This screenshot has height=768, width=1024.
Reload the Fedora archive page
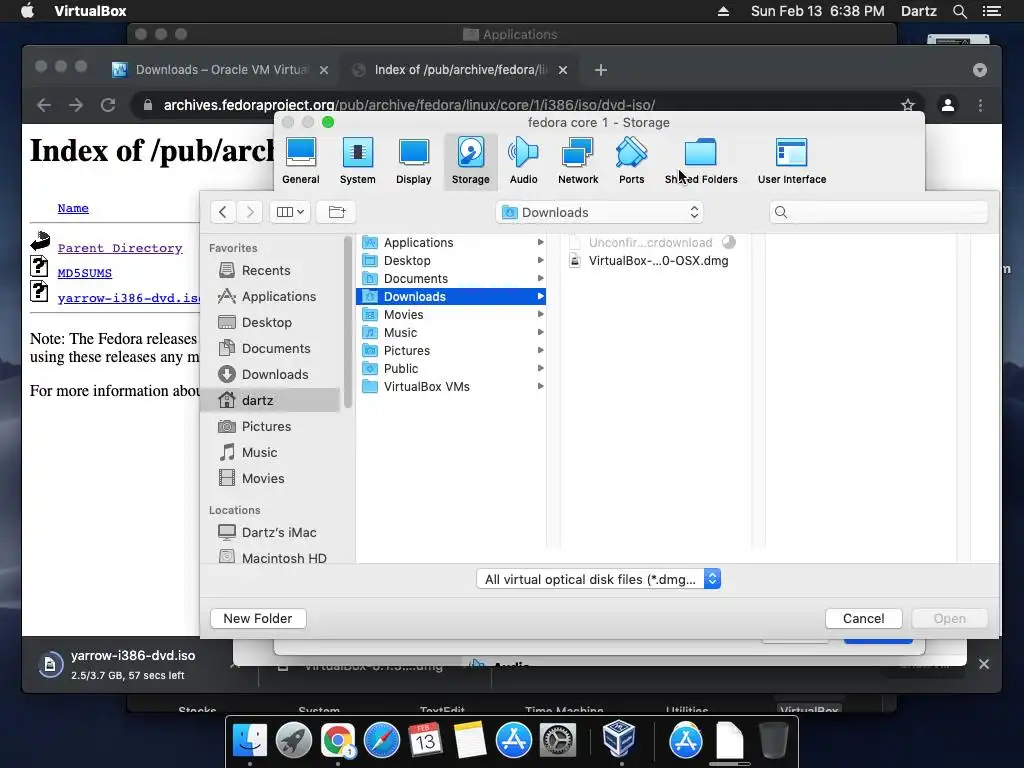[x=108, y=105]
